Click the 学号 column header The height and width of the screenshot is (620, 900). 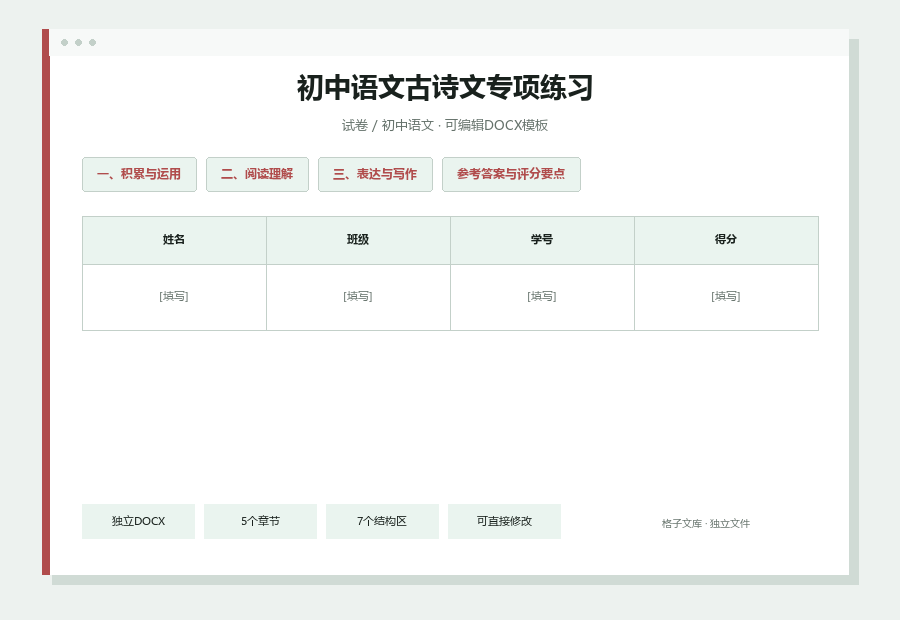pyautogui.click(x=542, y=240)
